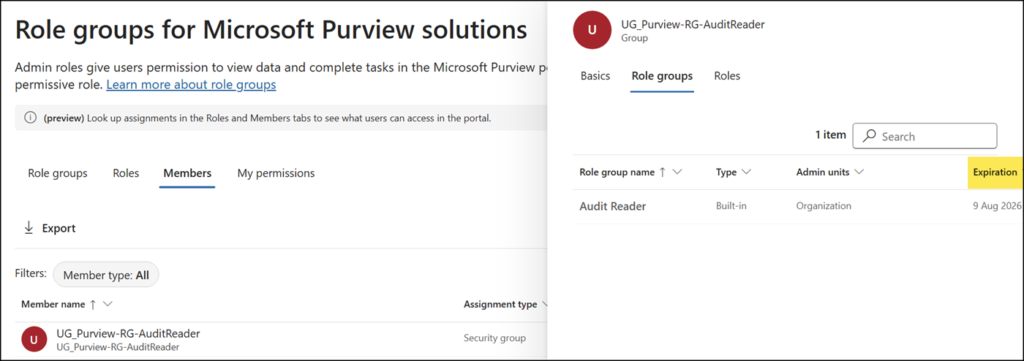The width and height of the screenshot is (1024, 361).
Task: Open Member type: All filter
Action: point(106,275)
